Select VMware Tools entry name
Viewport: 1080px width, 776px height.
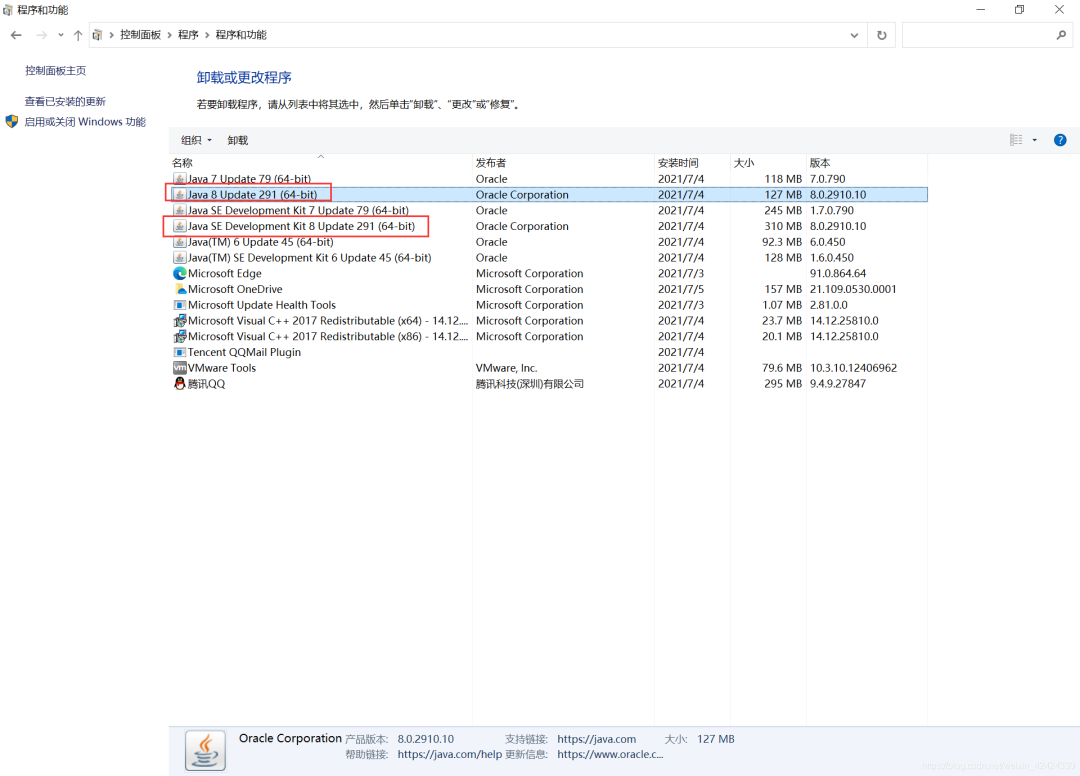coord(222,368)
